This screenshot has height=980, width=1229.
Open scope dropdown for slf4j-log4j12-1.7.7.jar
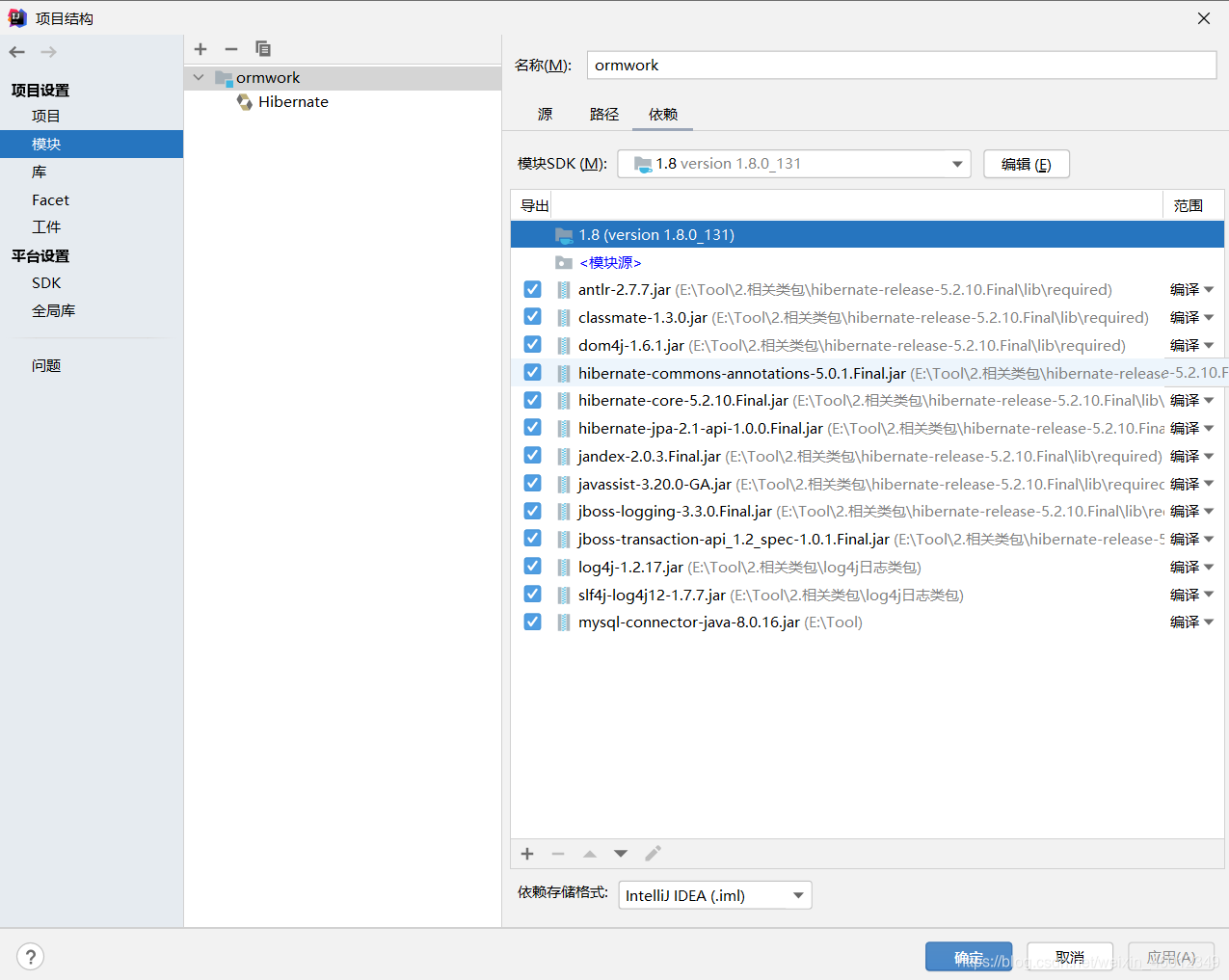(1192, 595)
